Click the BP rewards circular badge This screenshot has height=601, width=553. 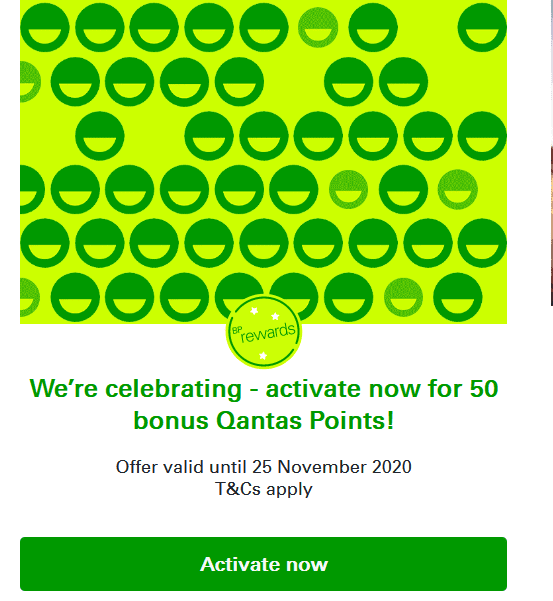263,332
